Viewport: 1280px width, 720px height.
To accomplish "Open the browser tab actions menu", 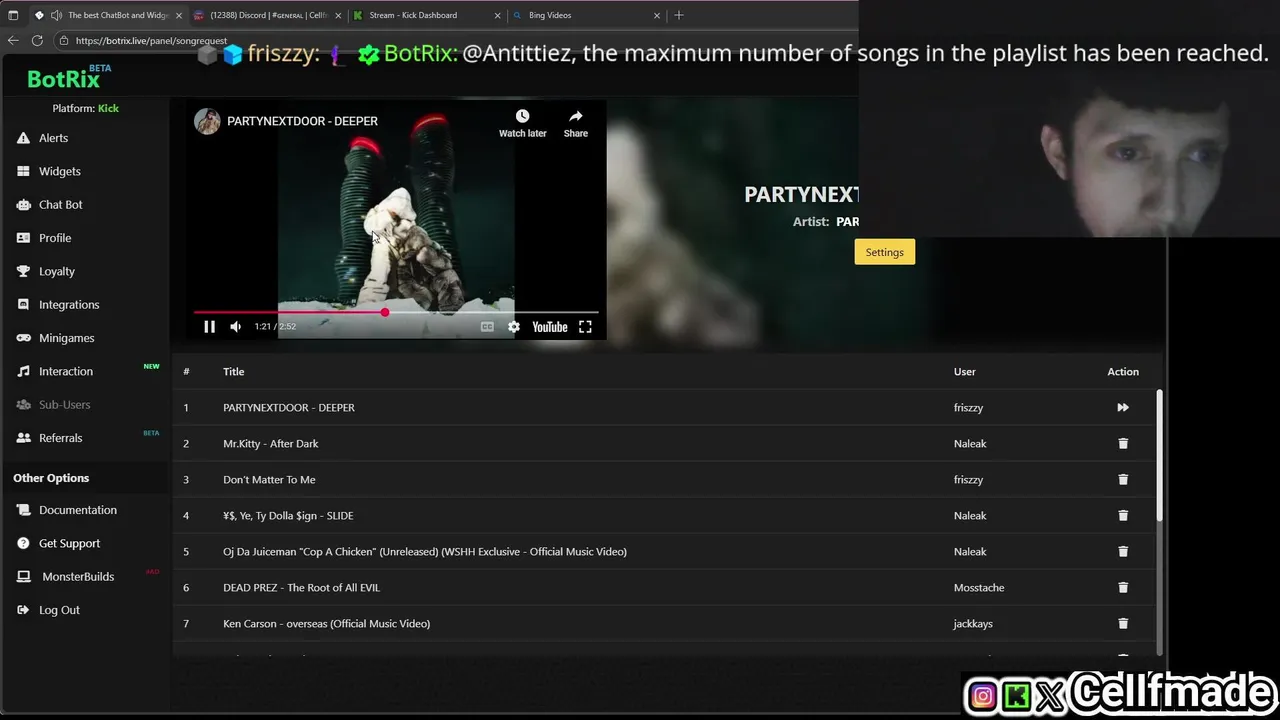I will (13, 15).
